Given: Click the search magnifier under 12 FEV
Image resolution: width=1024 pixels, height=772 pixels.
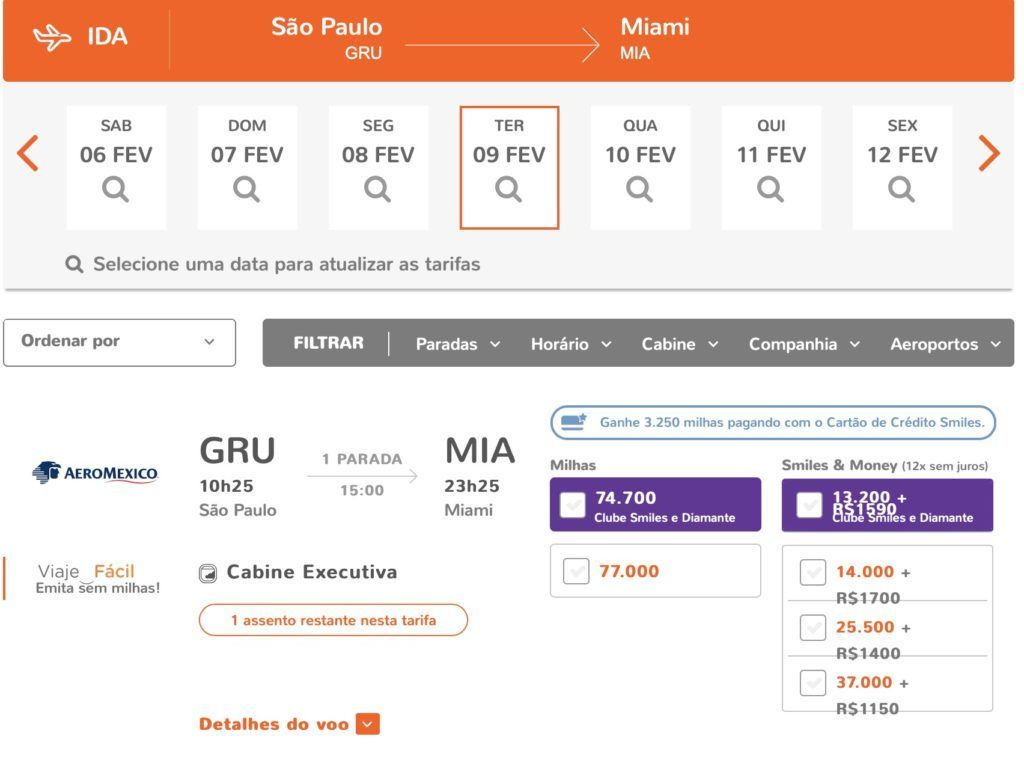Looking at the screenshot, I should (x=901, y=189).
